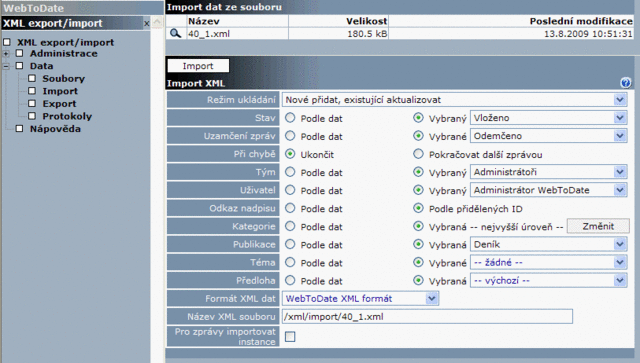Select Předloha Vybraná radio
The height and width of the screenshot is (363, 640).
click(x=418, y=281)
